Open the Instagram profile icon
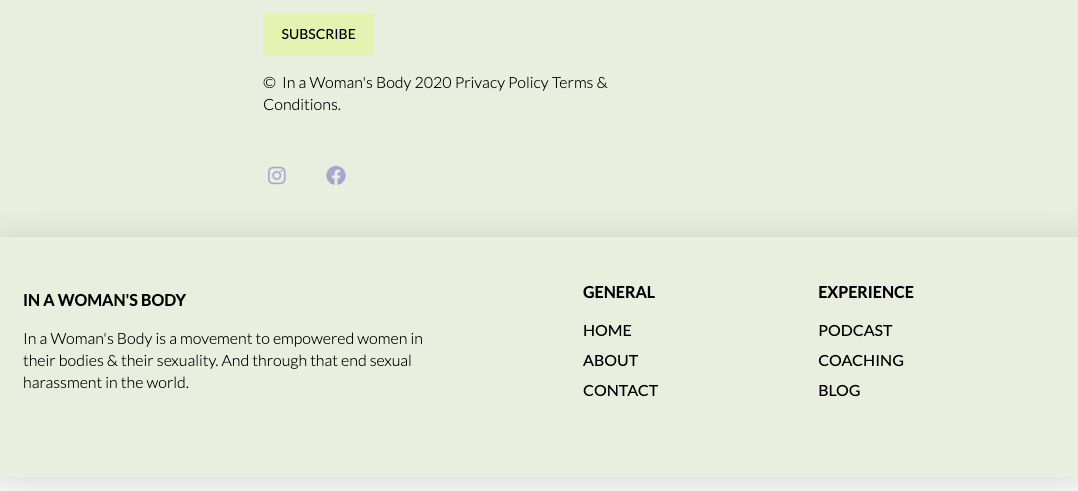The width and height of the screenshot is (1078, 491). 276,175
